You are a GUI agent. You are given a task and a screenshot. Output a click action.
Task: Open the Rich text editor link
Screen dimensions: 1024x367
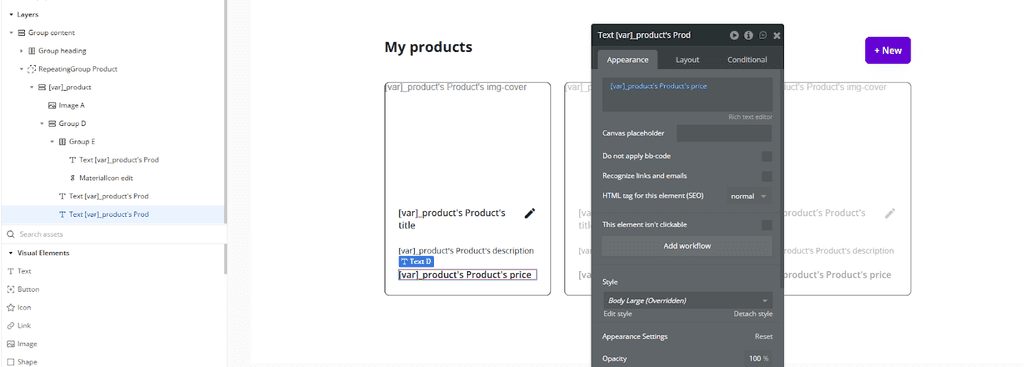tap(750, 117)
